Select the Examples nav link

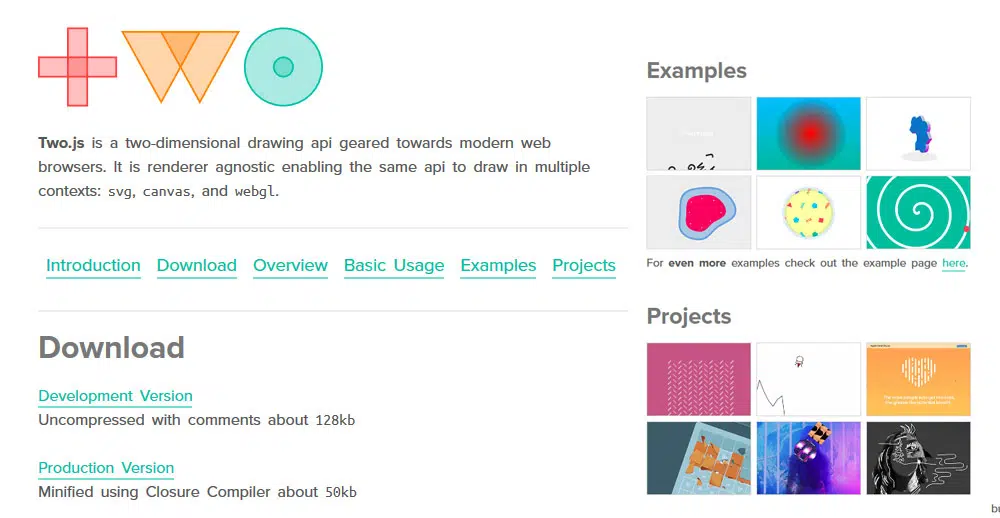click(498, 265)
